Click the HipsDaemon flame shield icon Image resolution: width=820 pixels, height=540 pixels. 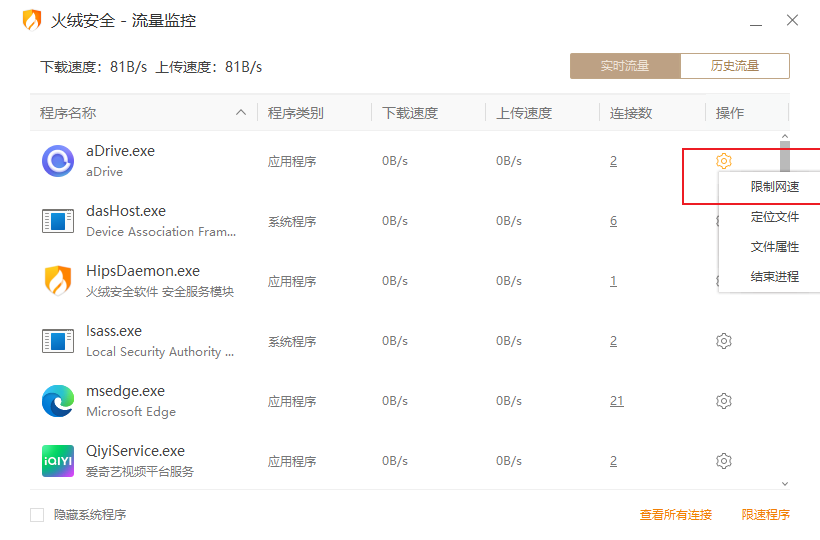pos(58,281)
